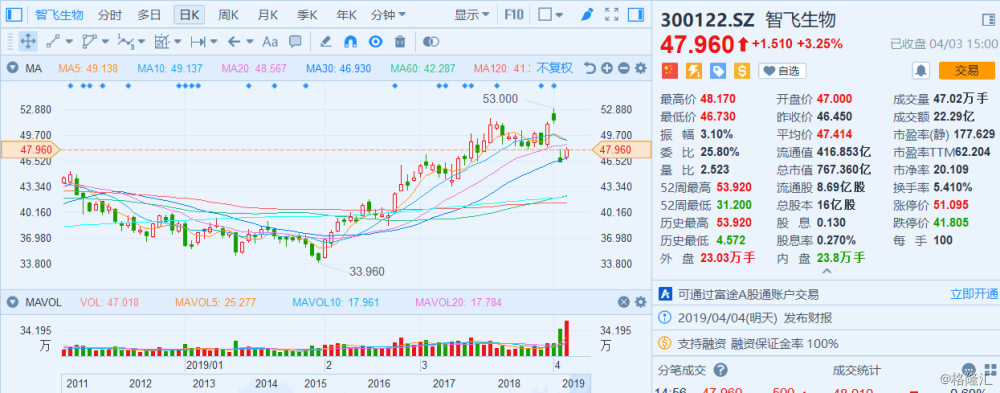
Task: Open price alert bell icon
Action: click(921, 71)
